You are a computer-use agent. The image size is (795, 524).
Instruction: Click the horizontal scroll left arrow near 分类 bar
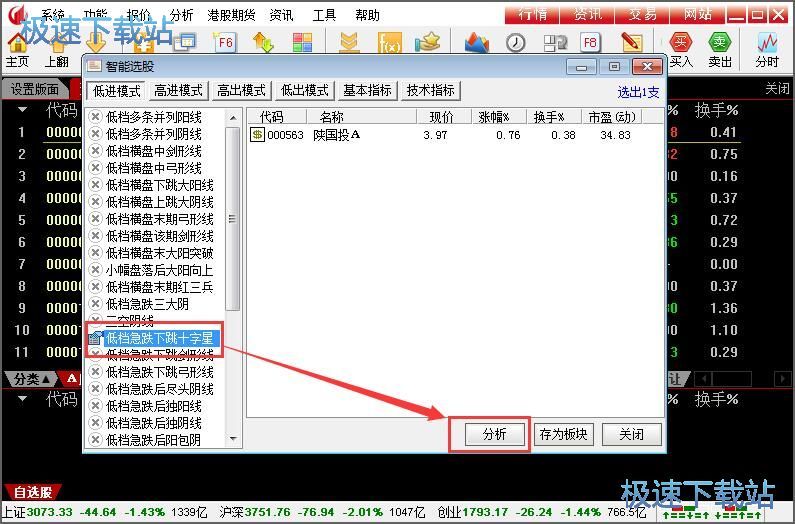pyautogui.click(x=703, y=378)
